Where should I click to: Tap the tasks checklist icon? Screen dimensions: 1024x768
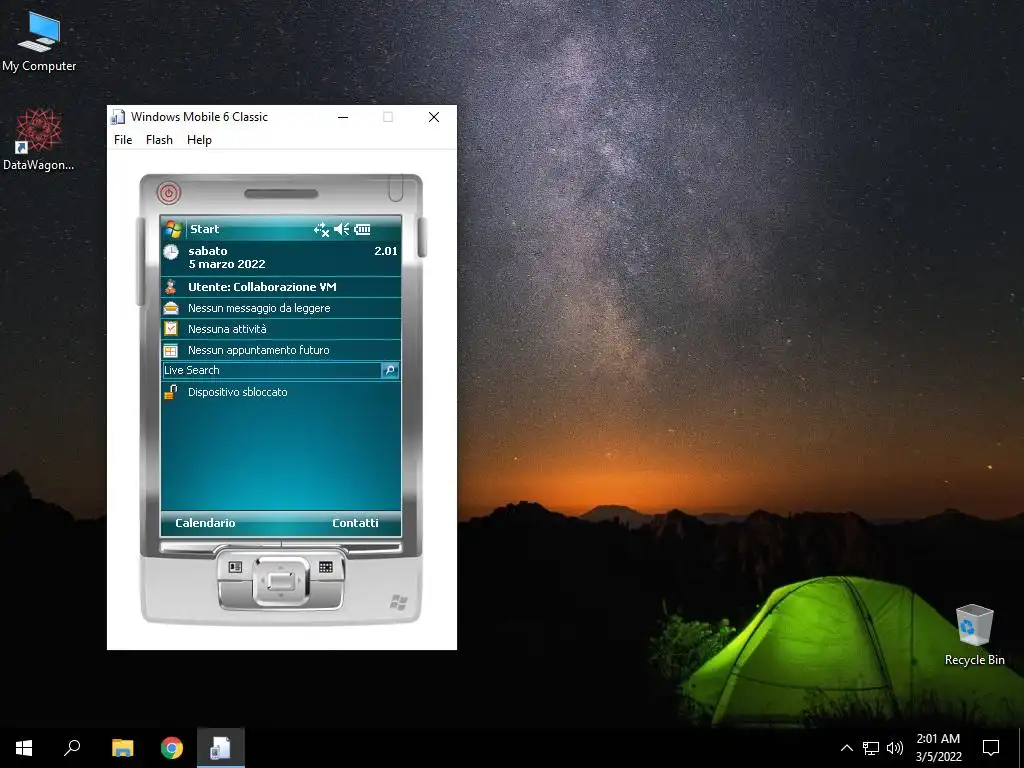click(171, 328)
